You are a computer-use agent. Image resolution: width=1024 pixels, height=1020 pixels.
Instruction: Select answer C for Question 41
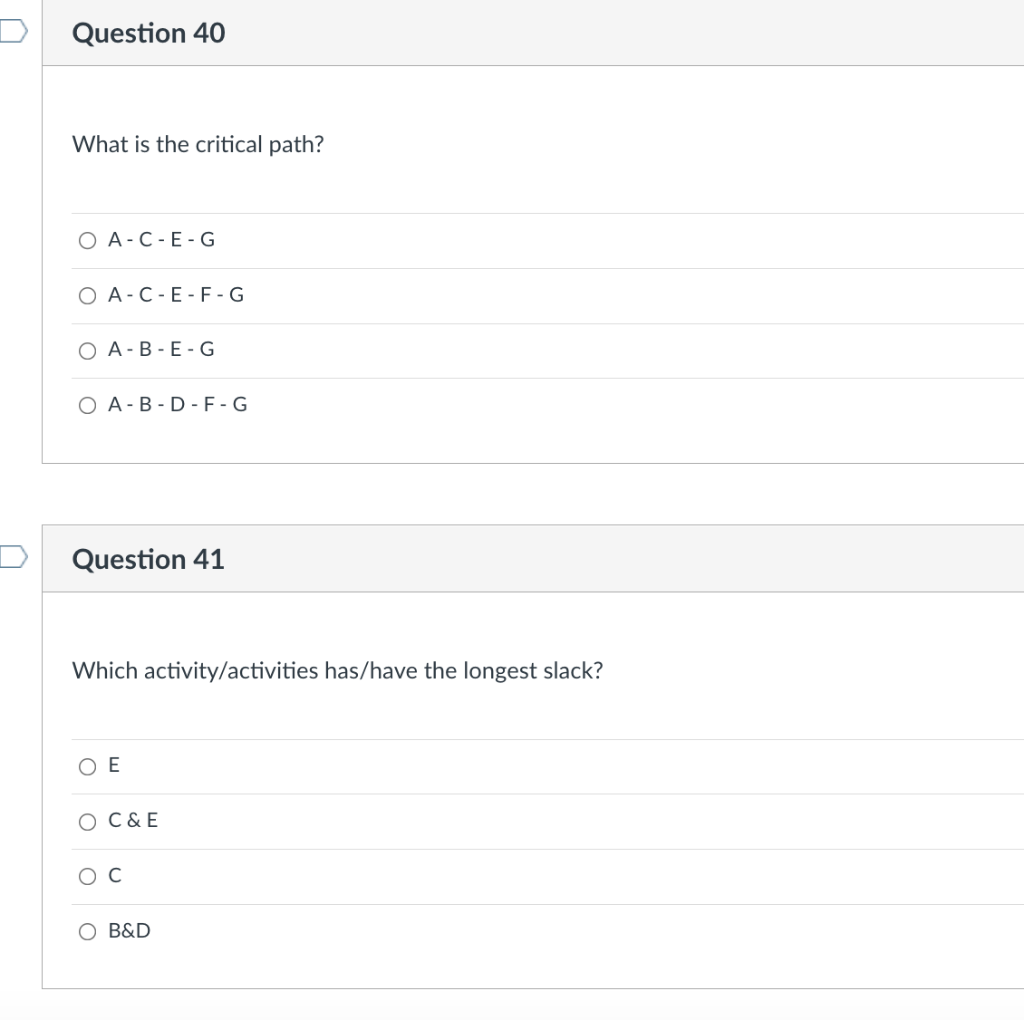coord(87,876)
